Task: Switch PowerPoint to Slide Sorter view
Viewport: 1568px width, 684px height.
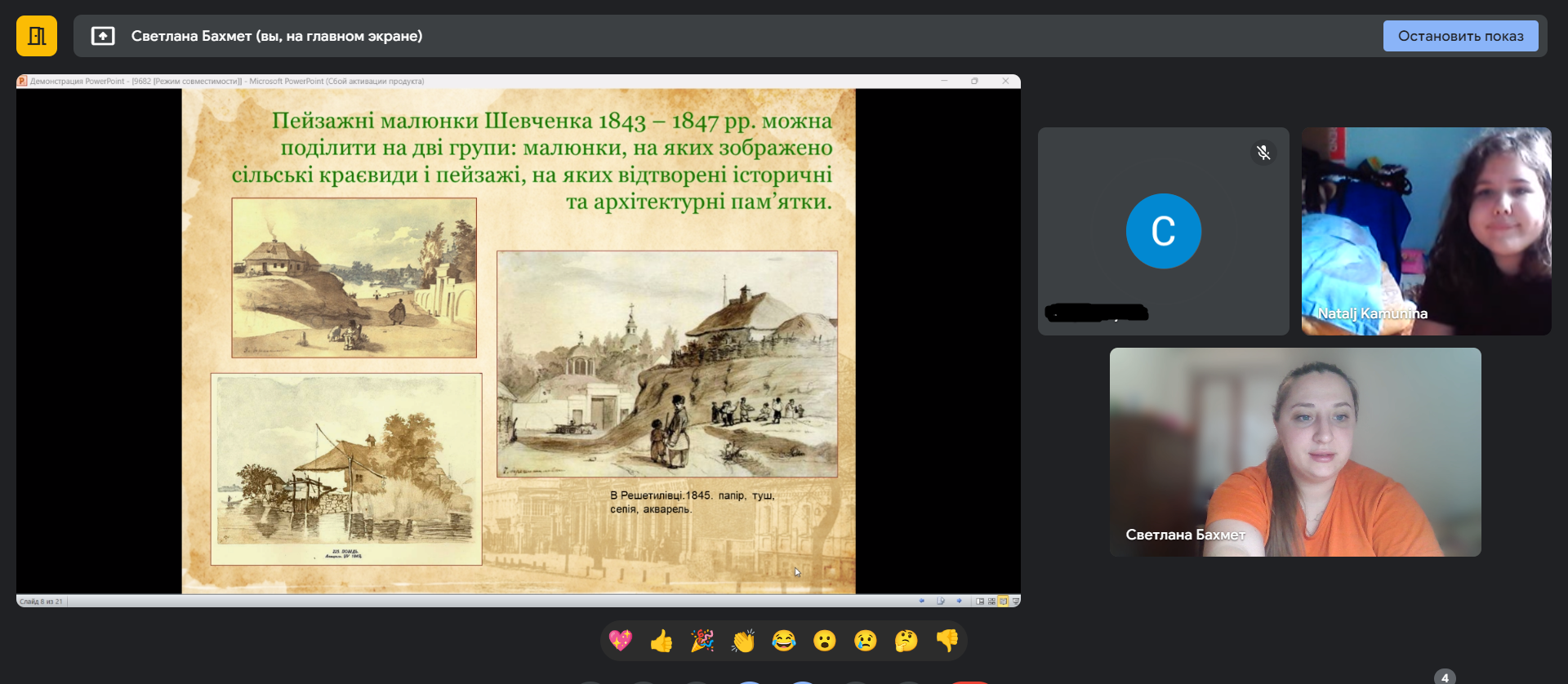Action: 991,601
